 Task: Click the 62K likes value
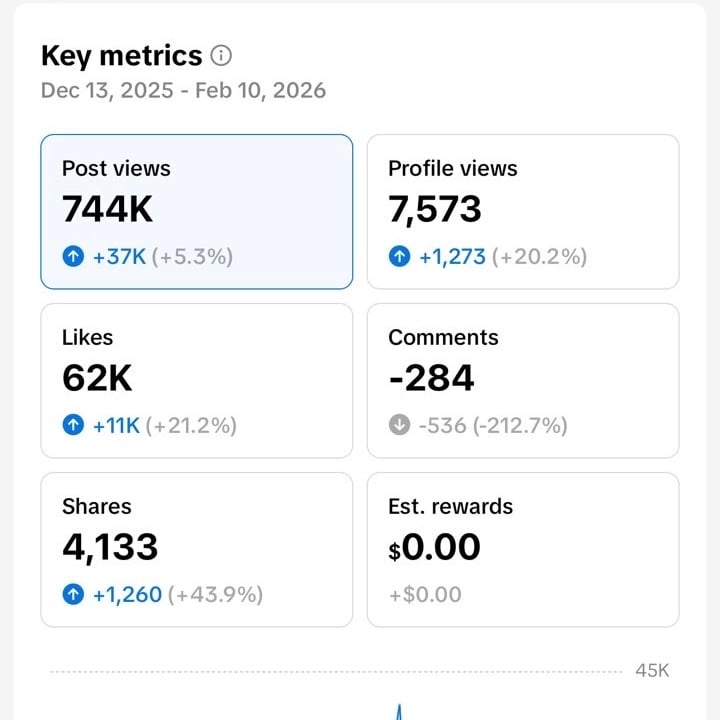[97, 378]
